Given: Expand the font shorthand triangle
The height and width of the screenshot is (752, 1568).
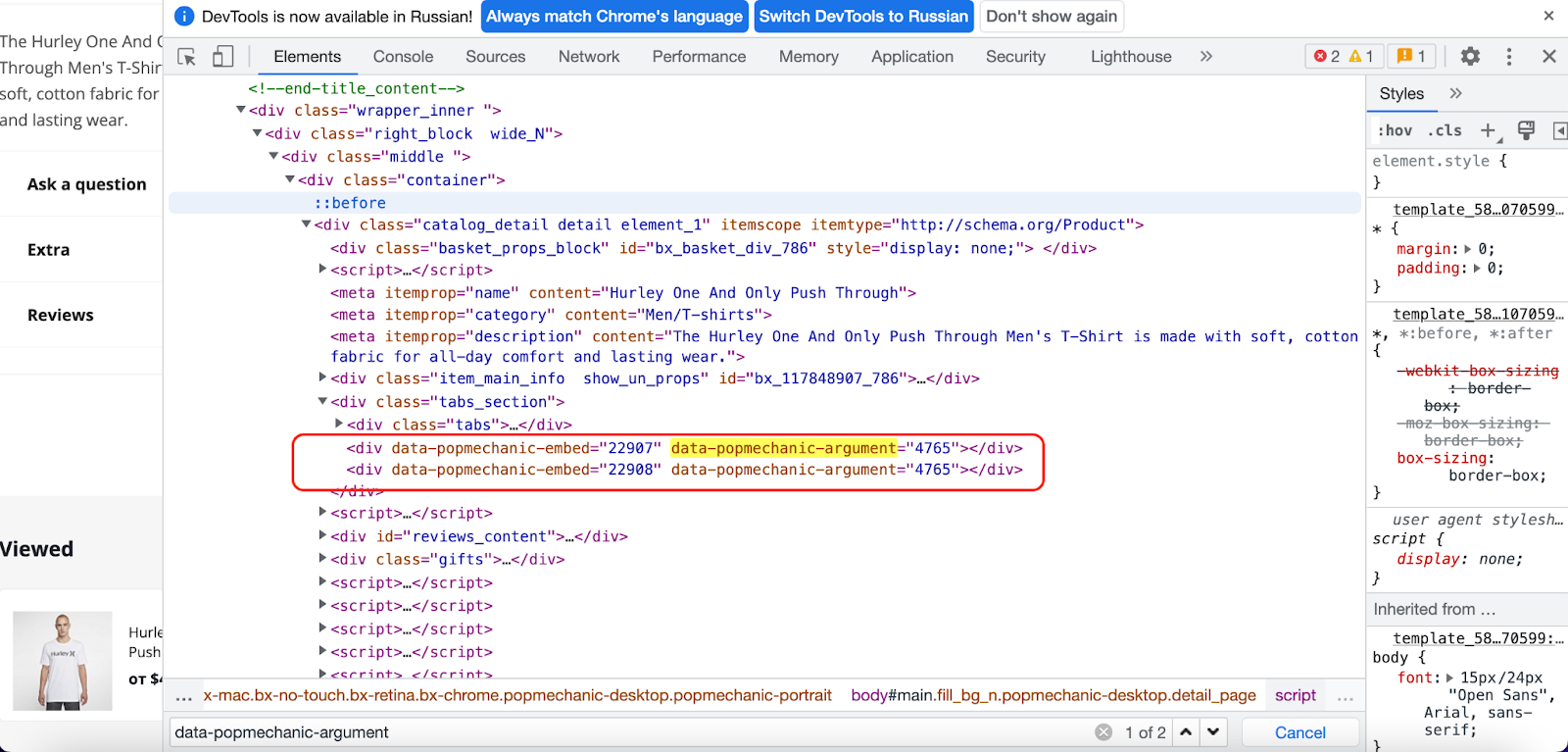Looking at the screenshot, I should (x=1450, y=677).
